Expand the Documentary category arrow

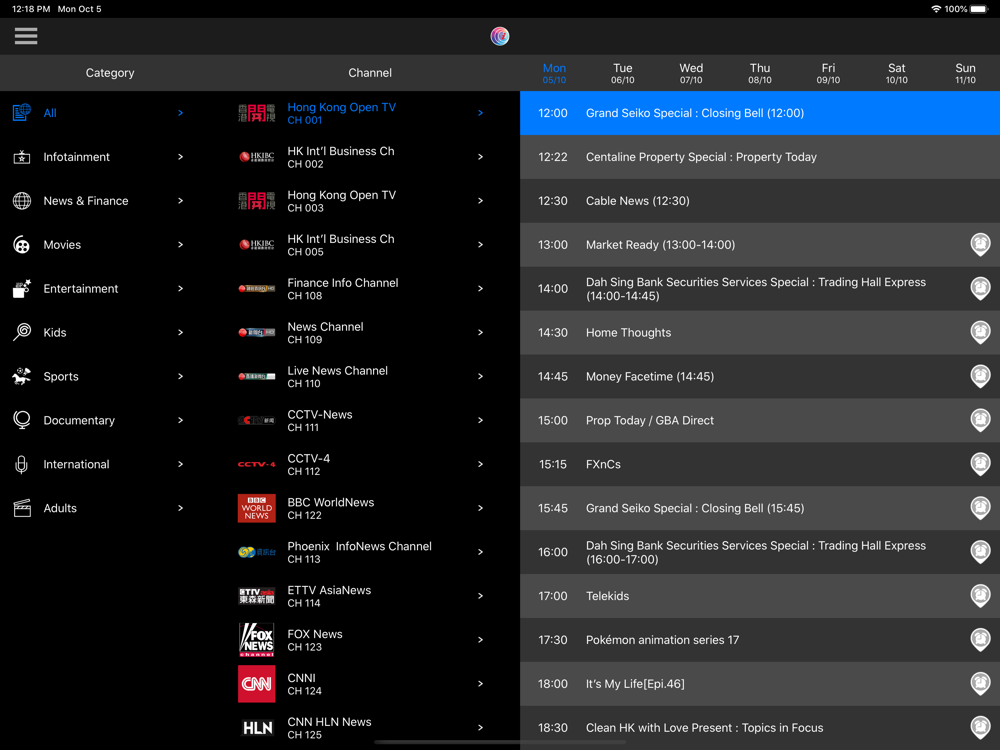(180, 420)
